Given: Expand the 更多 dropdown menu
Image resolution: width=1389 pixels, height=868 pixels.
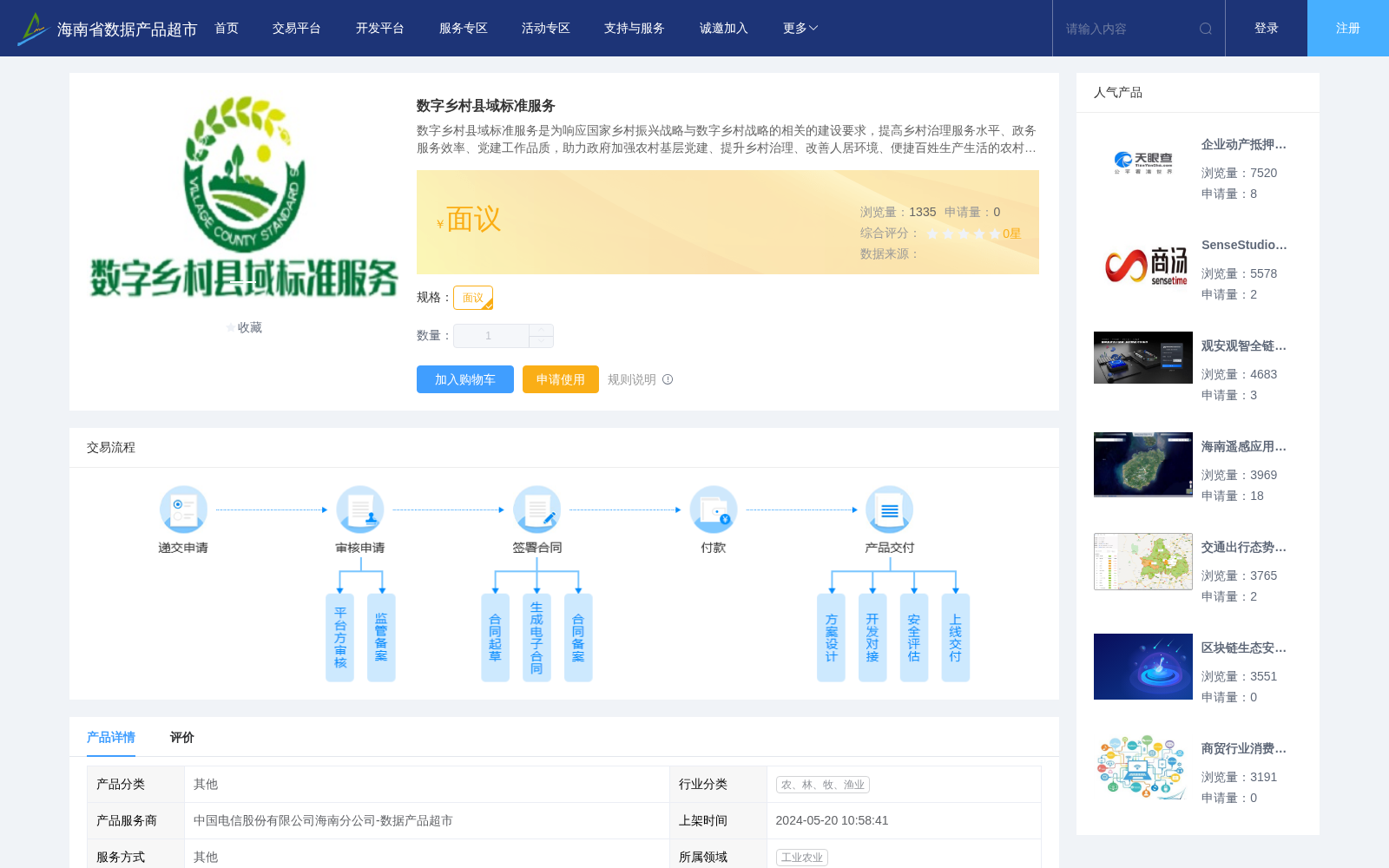Looking at the screenshot, I should coord(800,29).
